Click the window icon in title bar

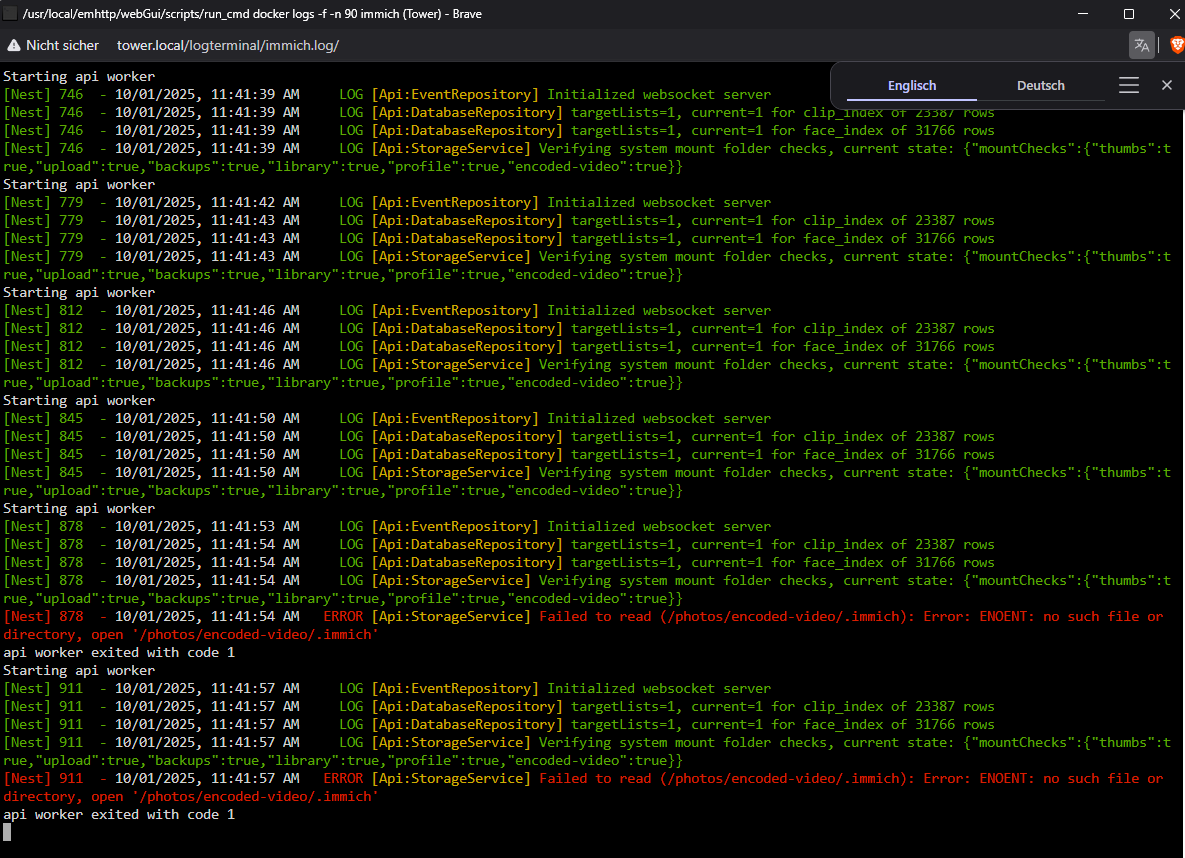[x=10, y=13]
